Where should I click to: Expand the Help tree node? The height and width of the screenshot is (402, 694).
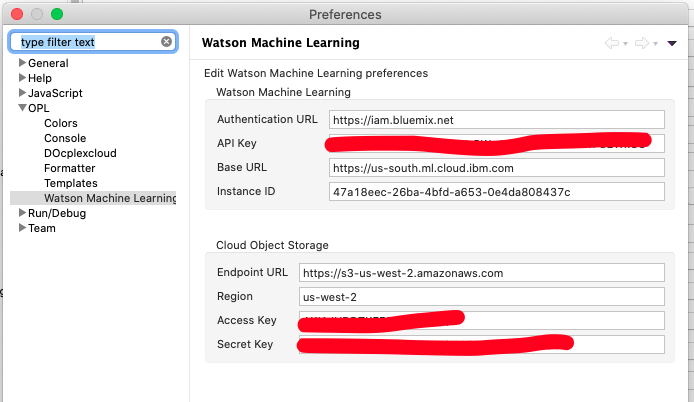tap(22, 78)
